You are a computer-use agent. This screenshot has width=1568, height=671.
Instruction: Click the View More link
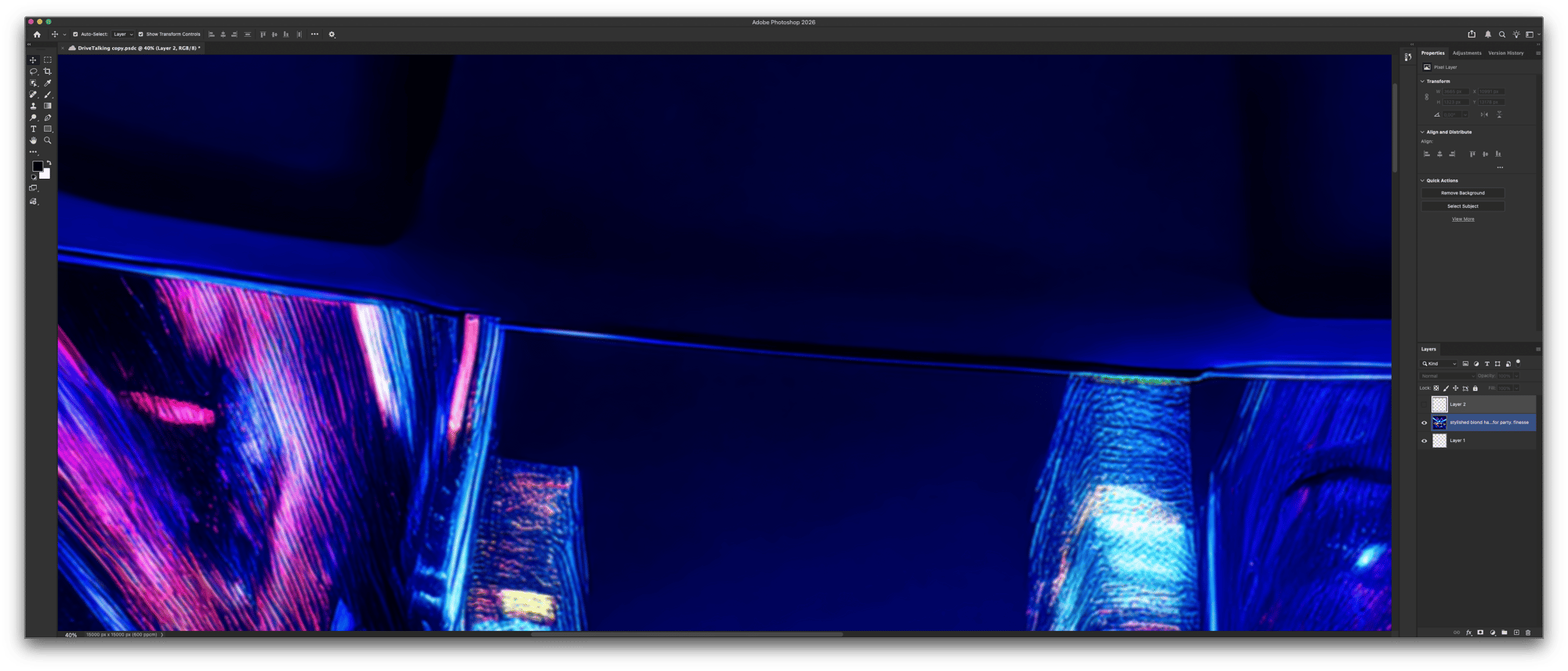1462,219
